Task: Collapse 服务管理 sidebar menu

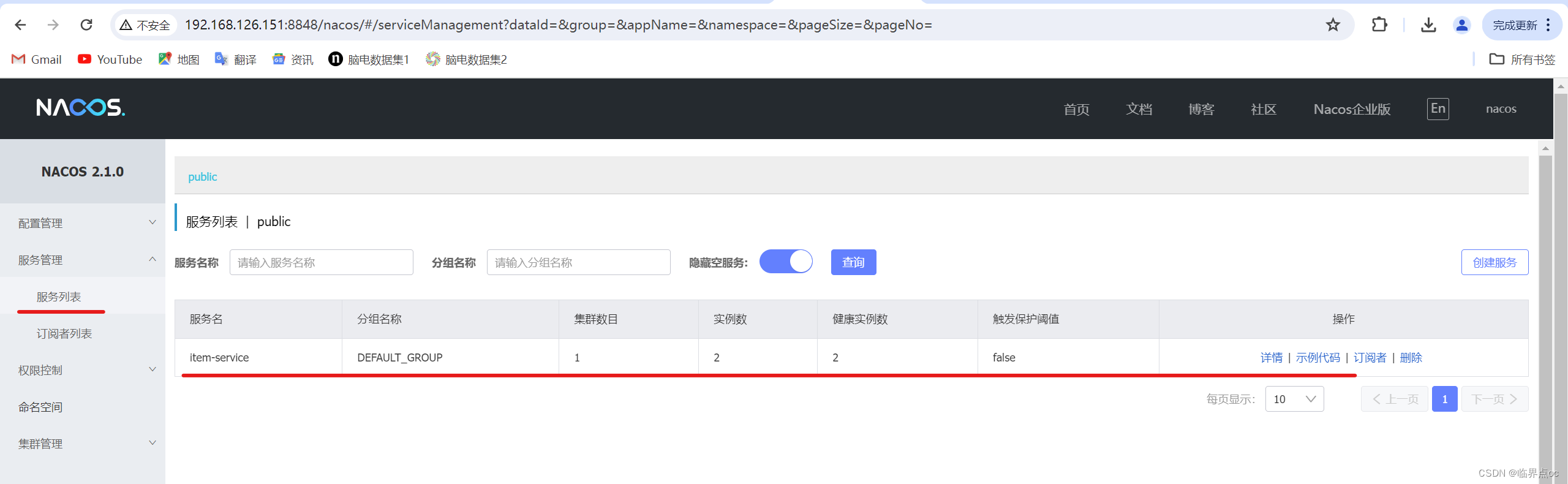Action: coord(83,260)
